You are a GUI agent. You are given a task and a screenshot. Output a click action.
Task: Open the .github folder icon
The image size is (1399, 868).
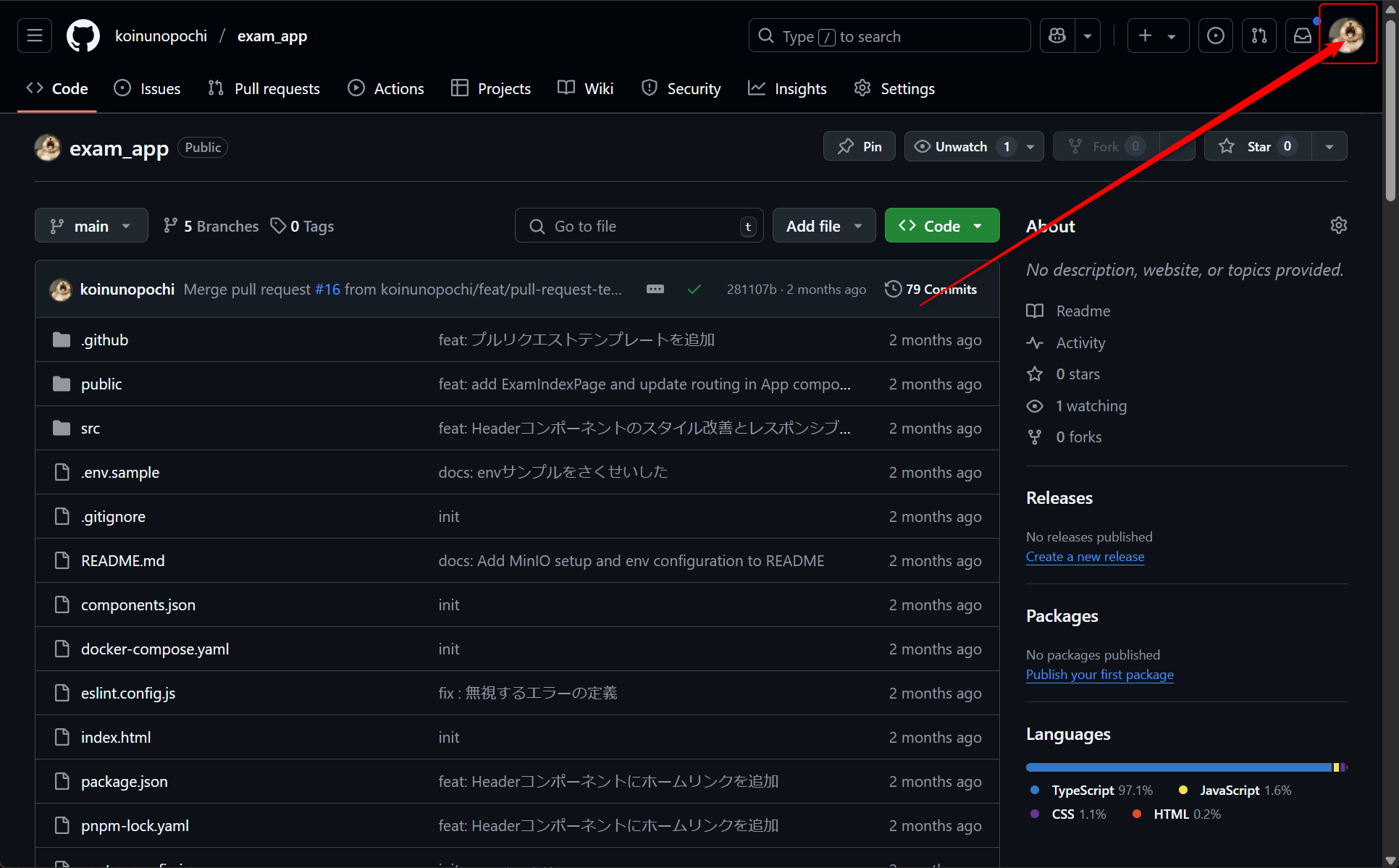(61, 339)
